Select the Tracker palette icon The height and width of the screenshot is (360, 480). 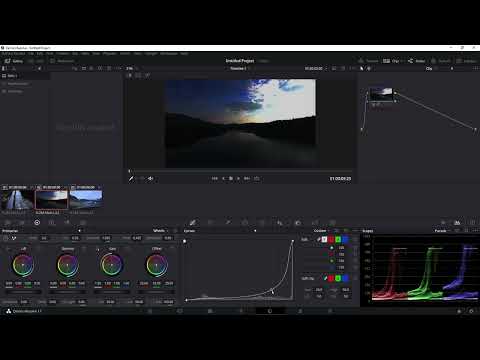point(262,223)
